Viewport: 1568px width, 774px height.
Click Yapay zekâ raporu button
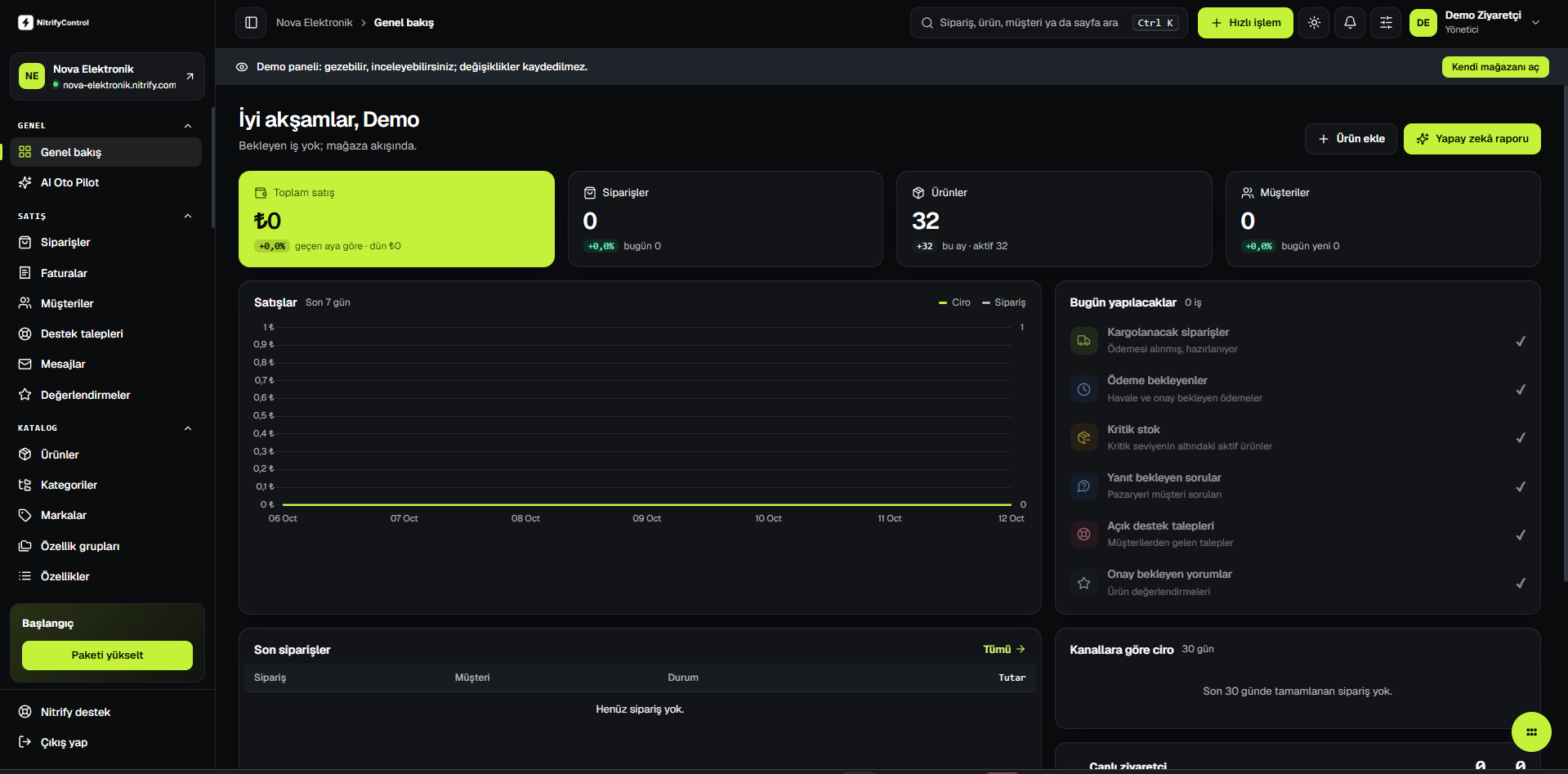pyautogui.click(x=1472, y=139)
